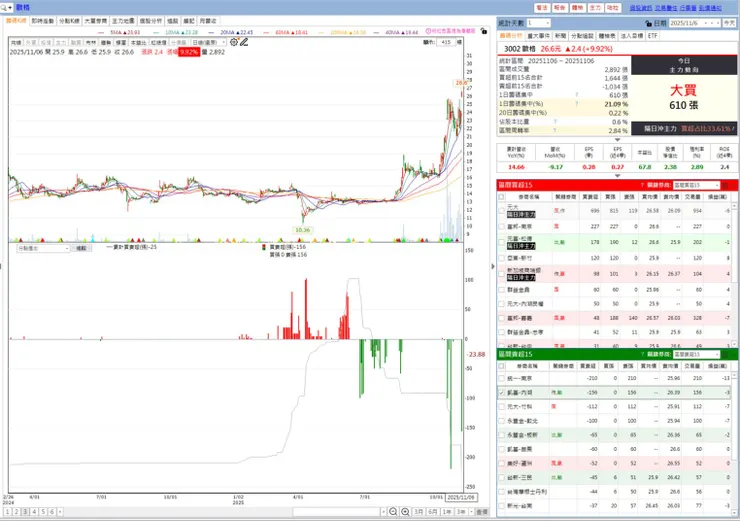Expand the arrow below main-force summary box

pos(617,140)
